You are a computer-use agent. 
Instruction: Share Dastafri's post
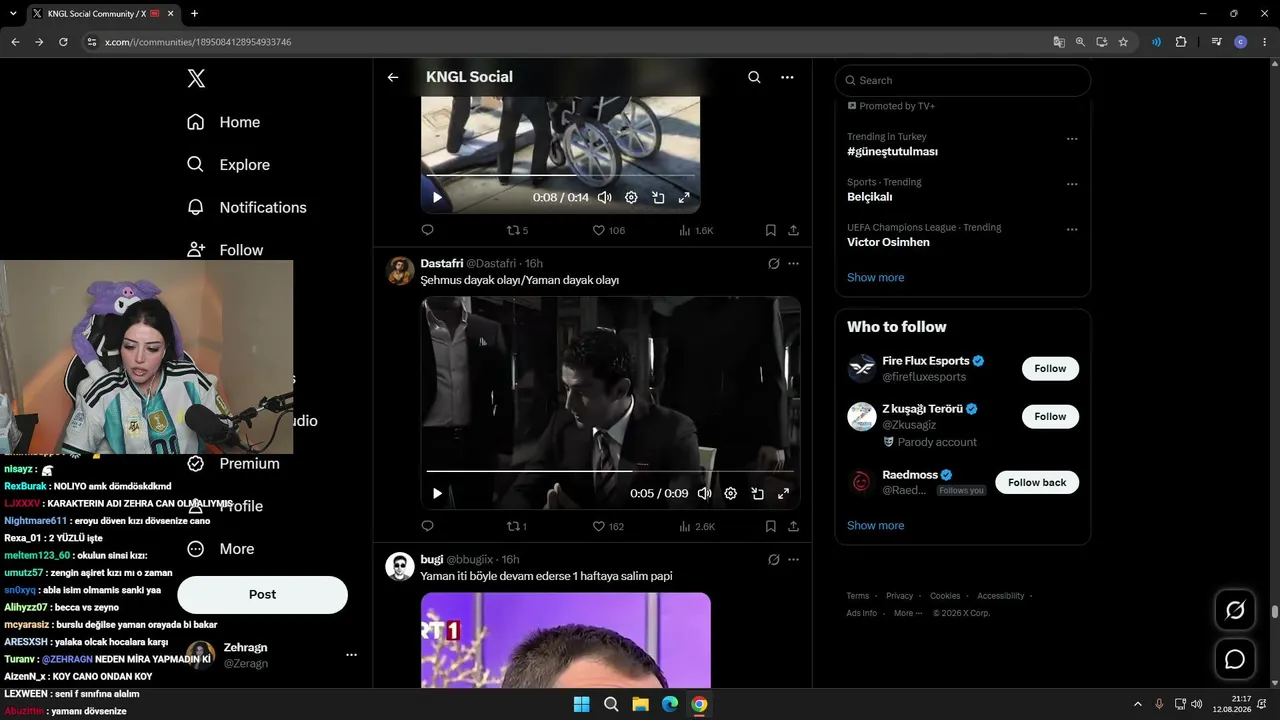pyautogui.click(x=793, y=526)
